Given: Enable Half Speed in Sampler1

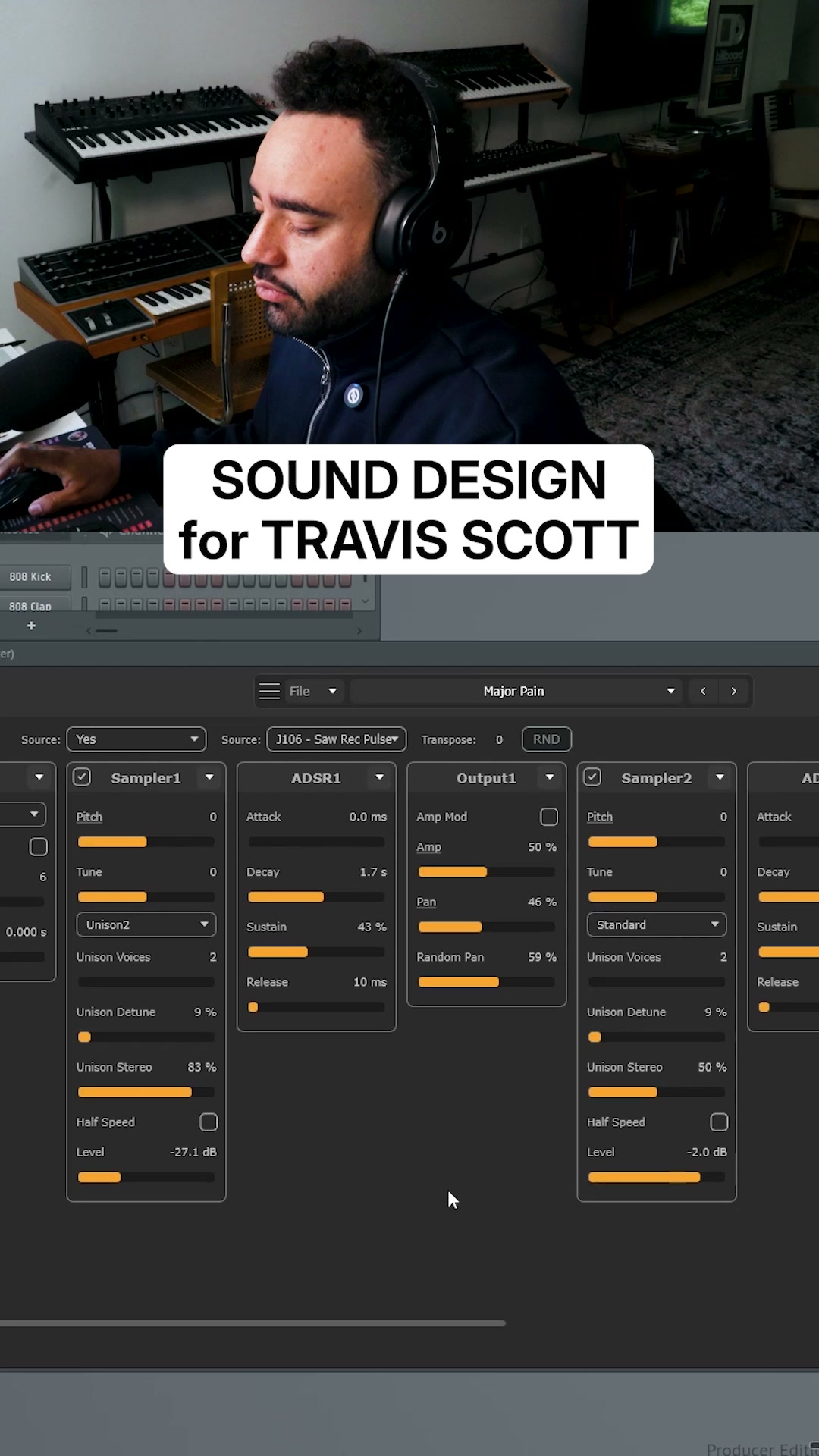Looking at the screenshot, I should [209, 1122].
